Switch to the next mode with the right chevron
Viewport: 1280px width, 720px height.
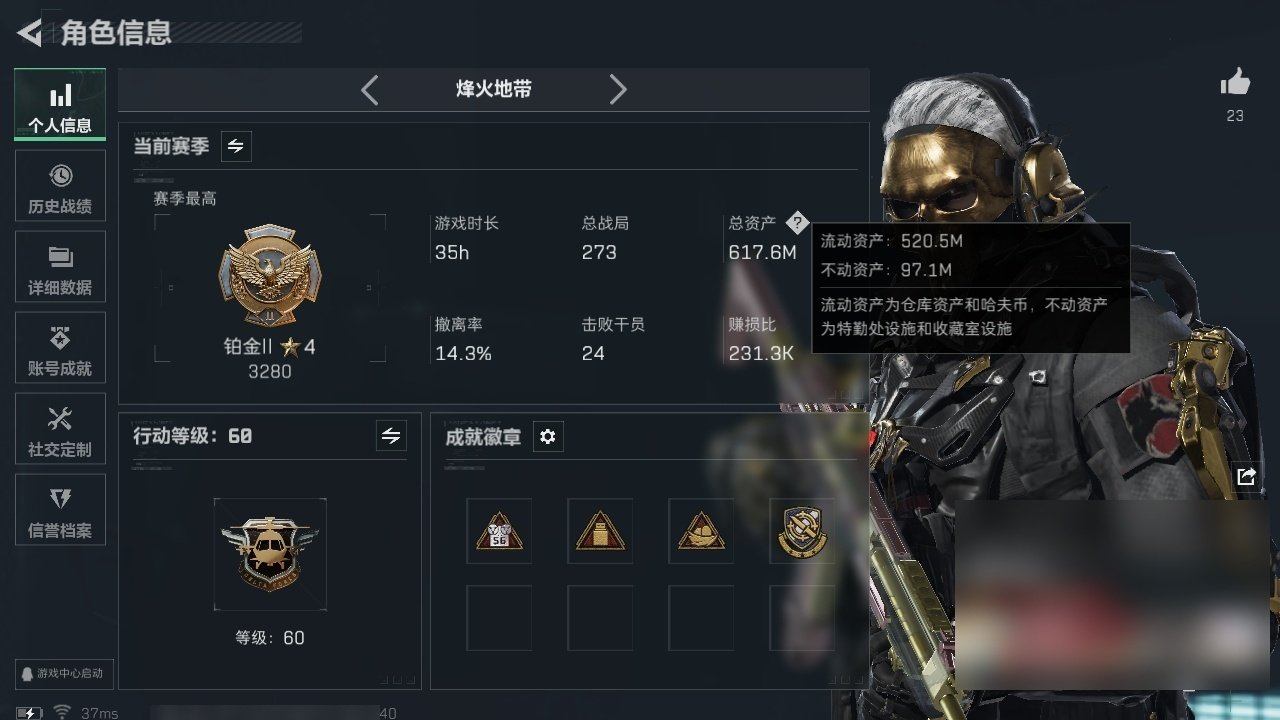coord(618,90)
